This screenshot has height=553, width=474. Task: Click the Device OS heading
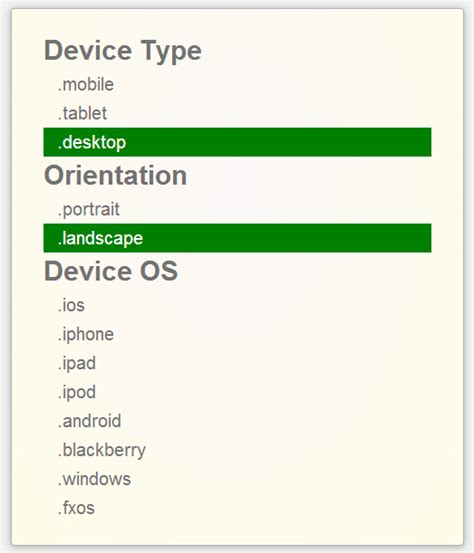(x=111, y=271)
